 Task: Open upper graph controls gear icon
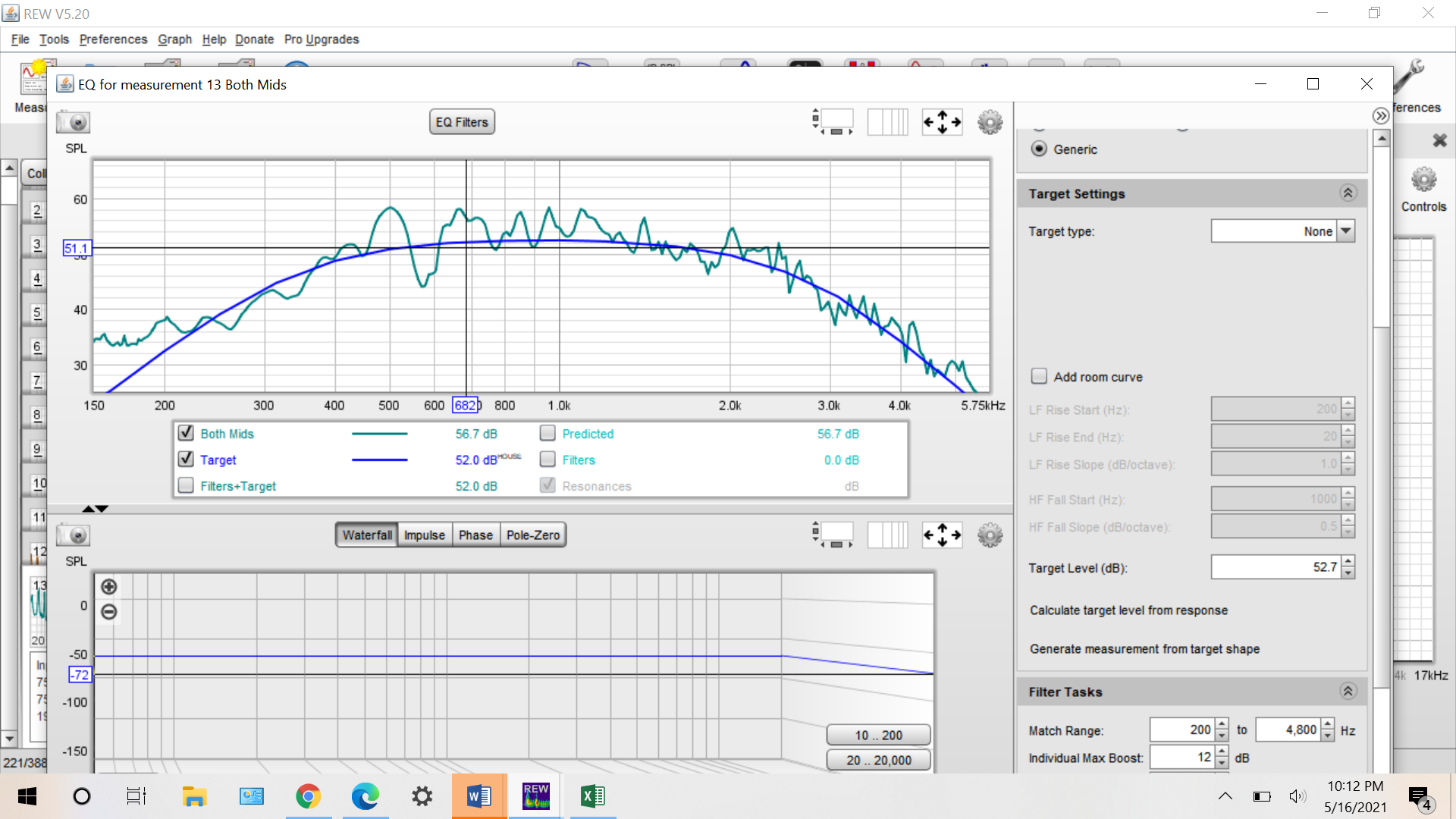pyautogui.click(x=990, y=122)
